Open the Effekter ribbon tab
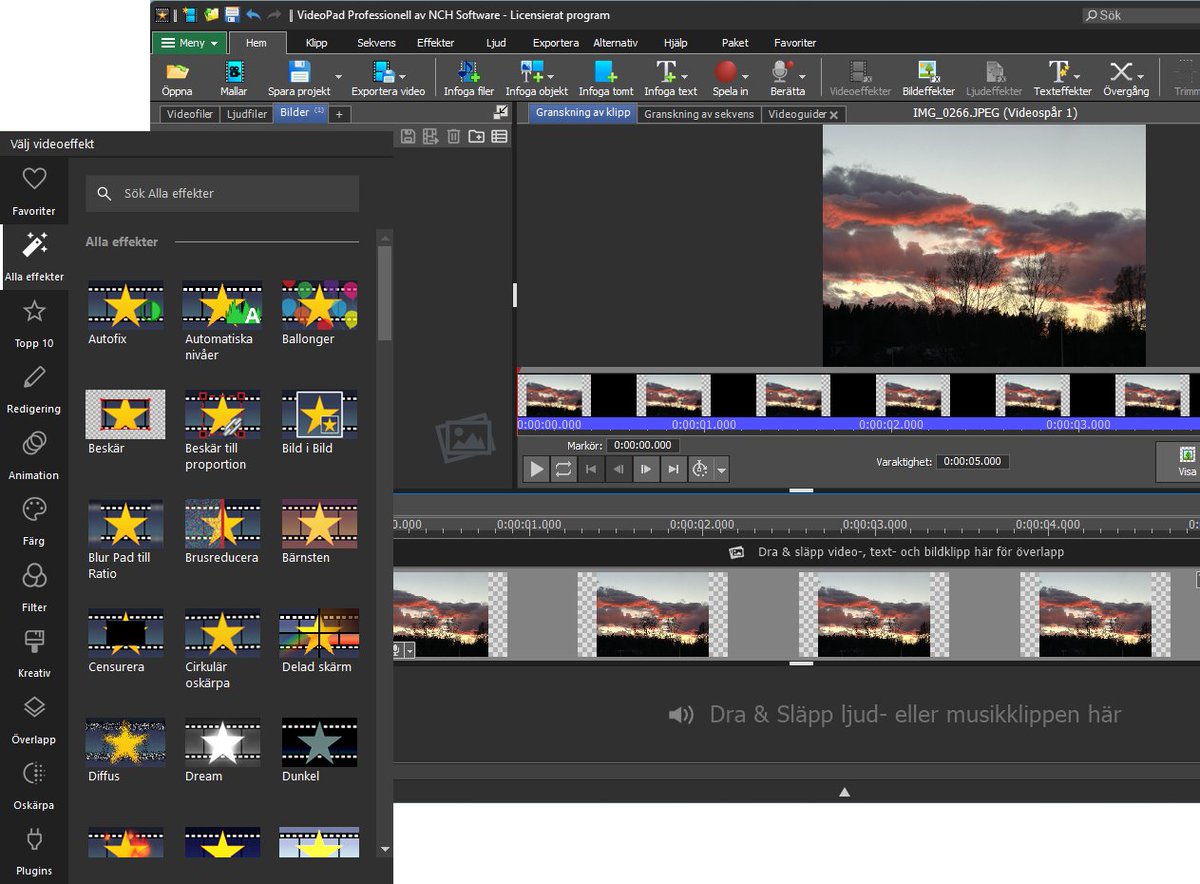Viewport: 1200px width, 884px height. 436,43
